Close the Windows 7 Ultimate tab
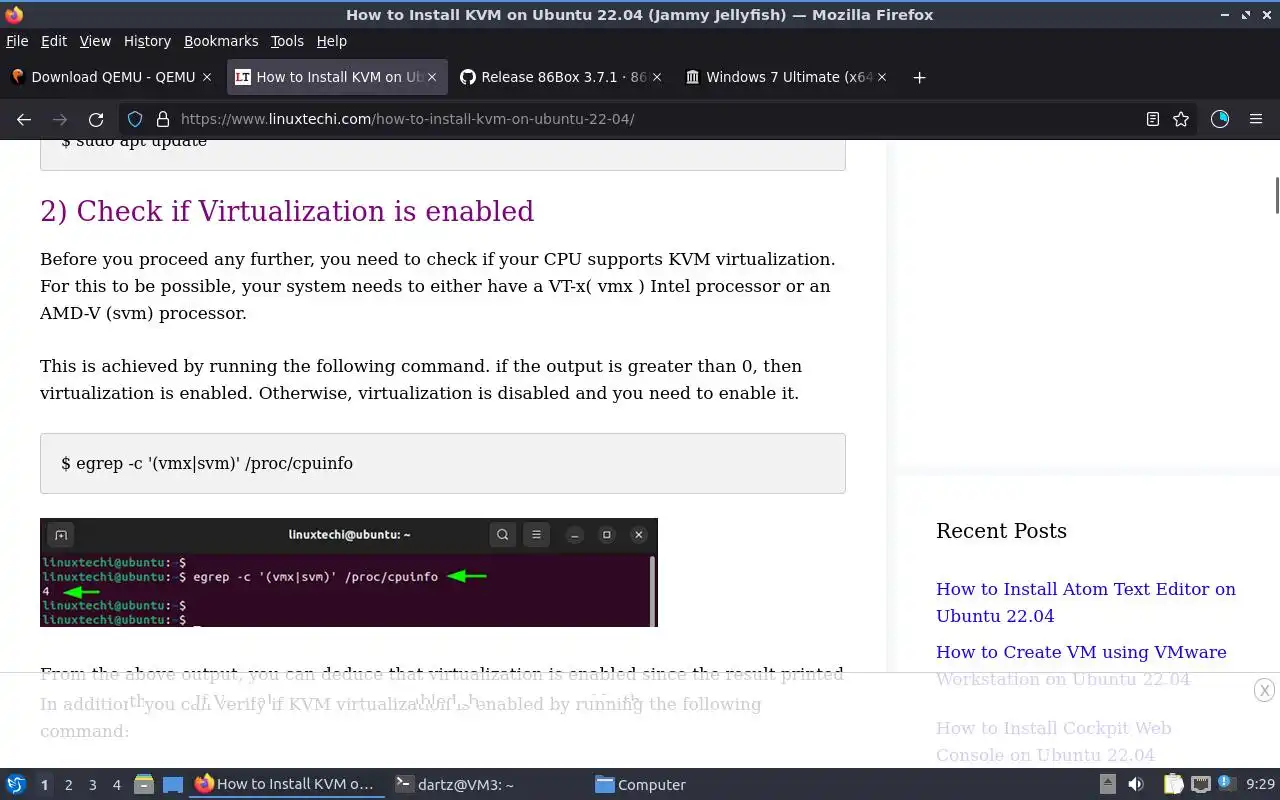 click(882, 77)
